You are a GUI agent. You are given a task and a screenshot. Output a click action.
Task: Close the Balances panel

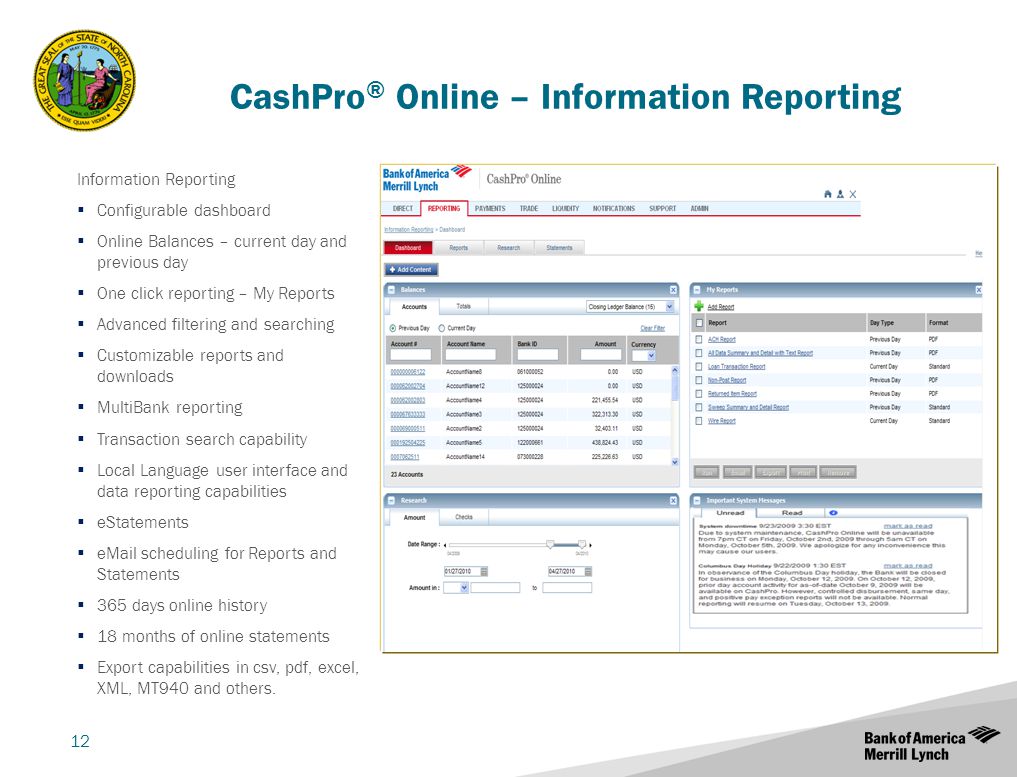click(673, 290)
